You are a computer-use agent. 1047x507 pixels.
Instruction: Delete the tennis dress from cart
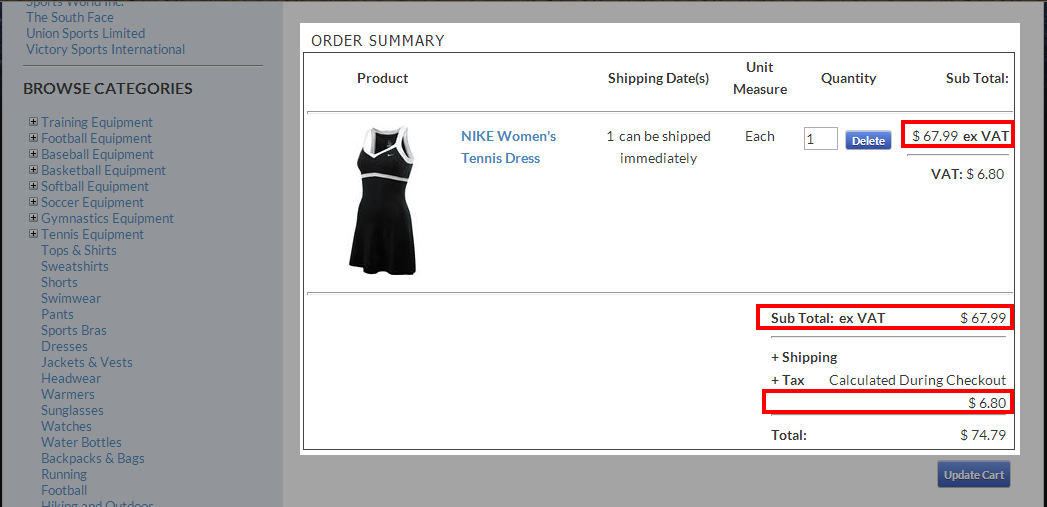tap(868, 140)
